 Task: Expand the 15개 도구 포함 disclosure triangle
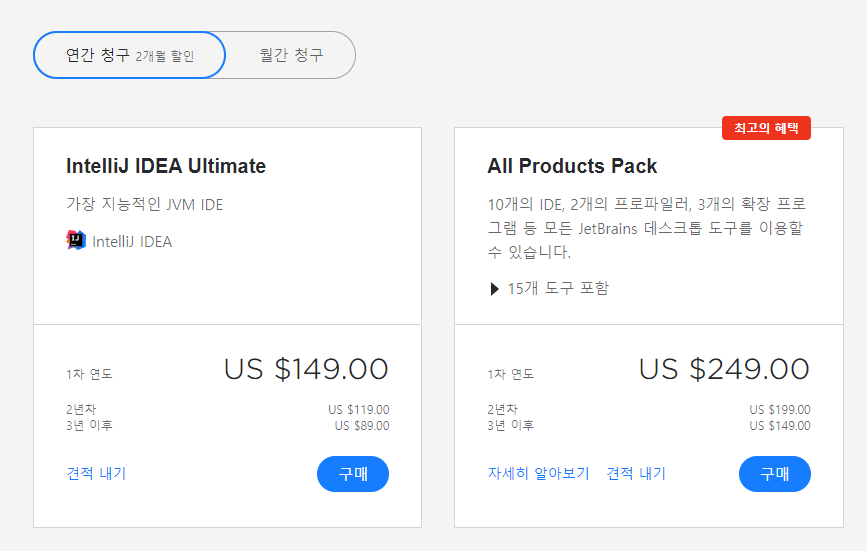coord(494,289)
